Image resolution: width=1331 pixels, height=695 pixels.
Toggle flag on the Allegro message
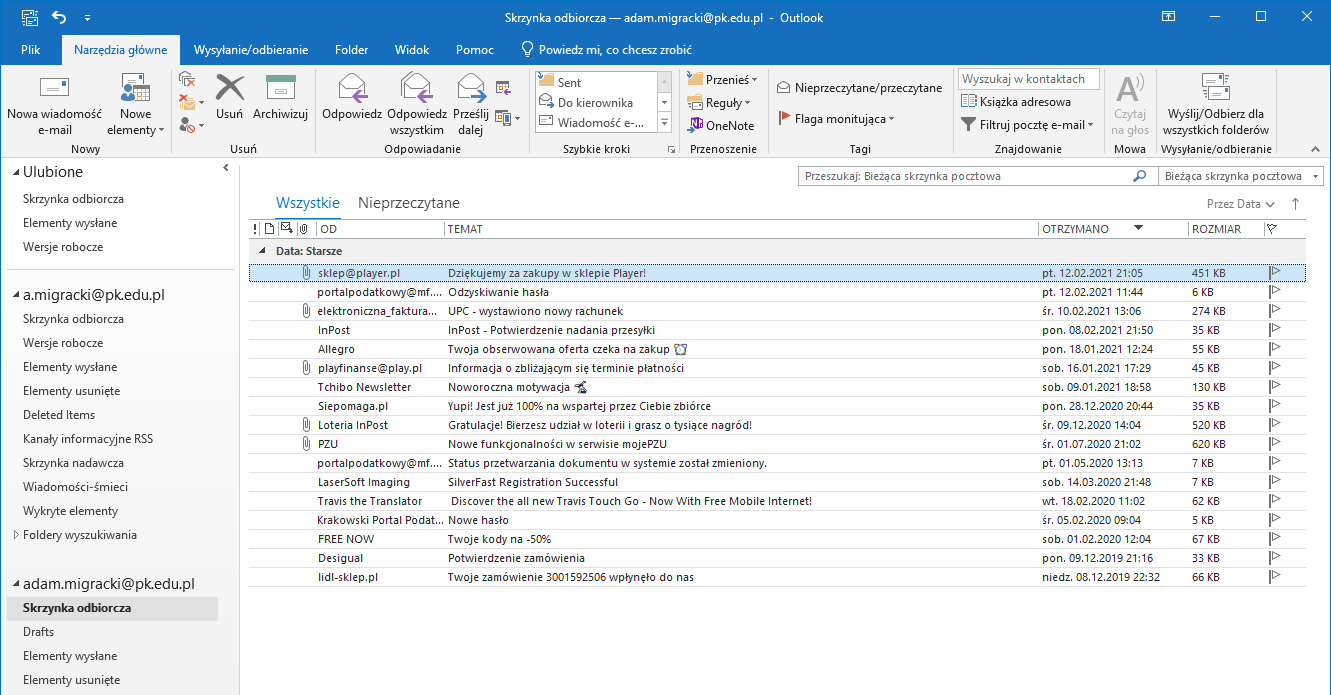[x=1275, y=349]
